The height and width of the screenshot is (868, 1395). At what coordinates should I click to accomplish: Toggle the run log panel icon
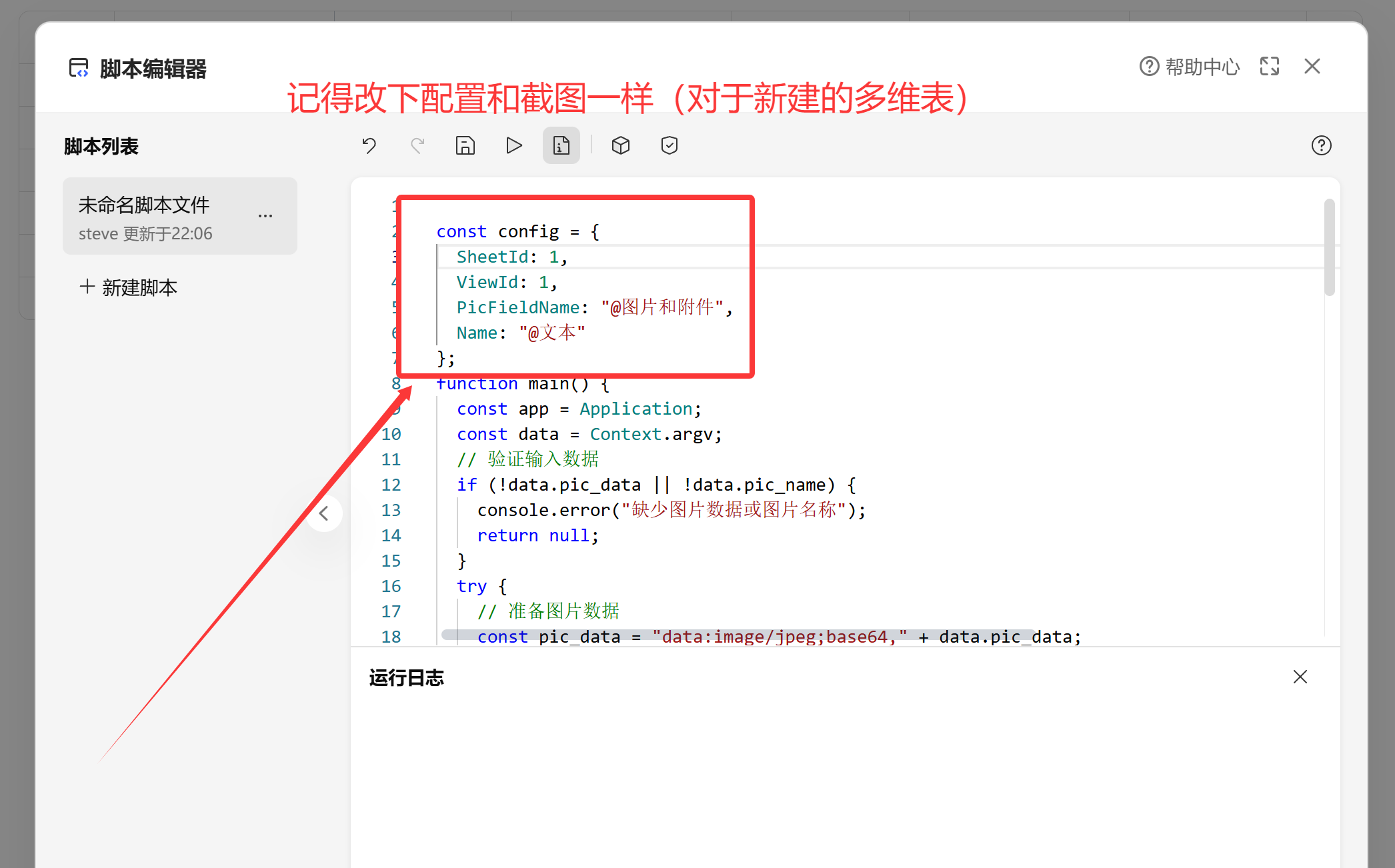pos(561,145)
